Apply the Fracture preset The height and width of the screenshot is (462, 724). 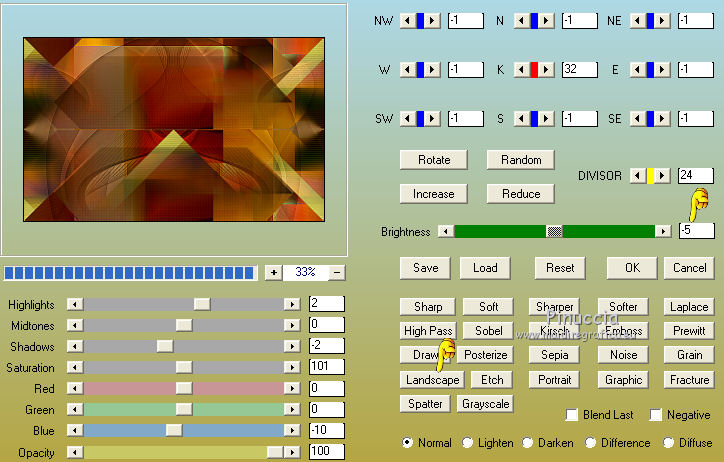tap(689, 380)
